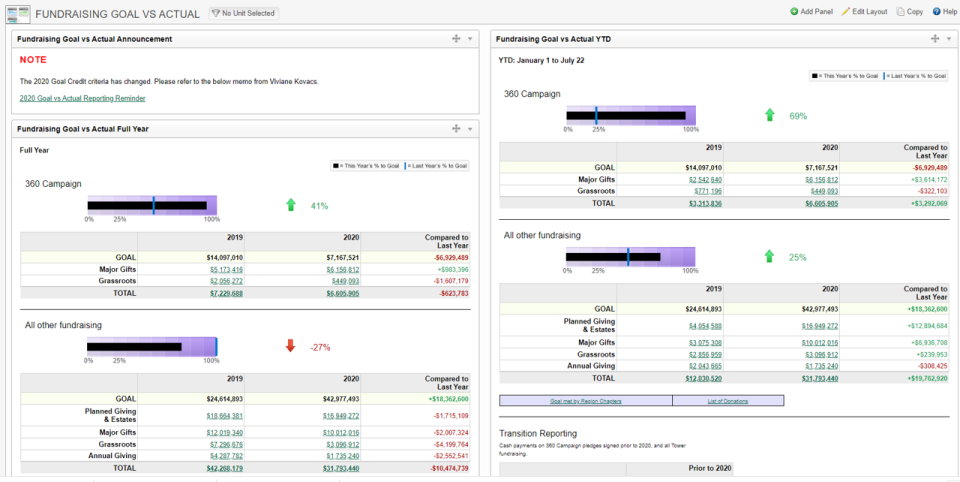
Task: Click the Full Year 360 Campaign progress bar
Action: (x=152, y=205)
